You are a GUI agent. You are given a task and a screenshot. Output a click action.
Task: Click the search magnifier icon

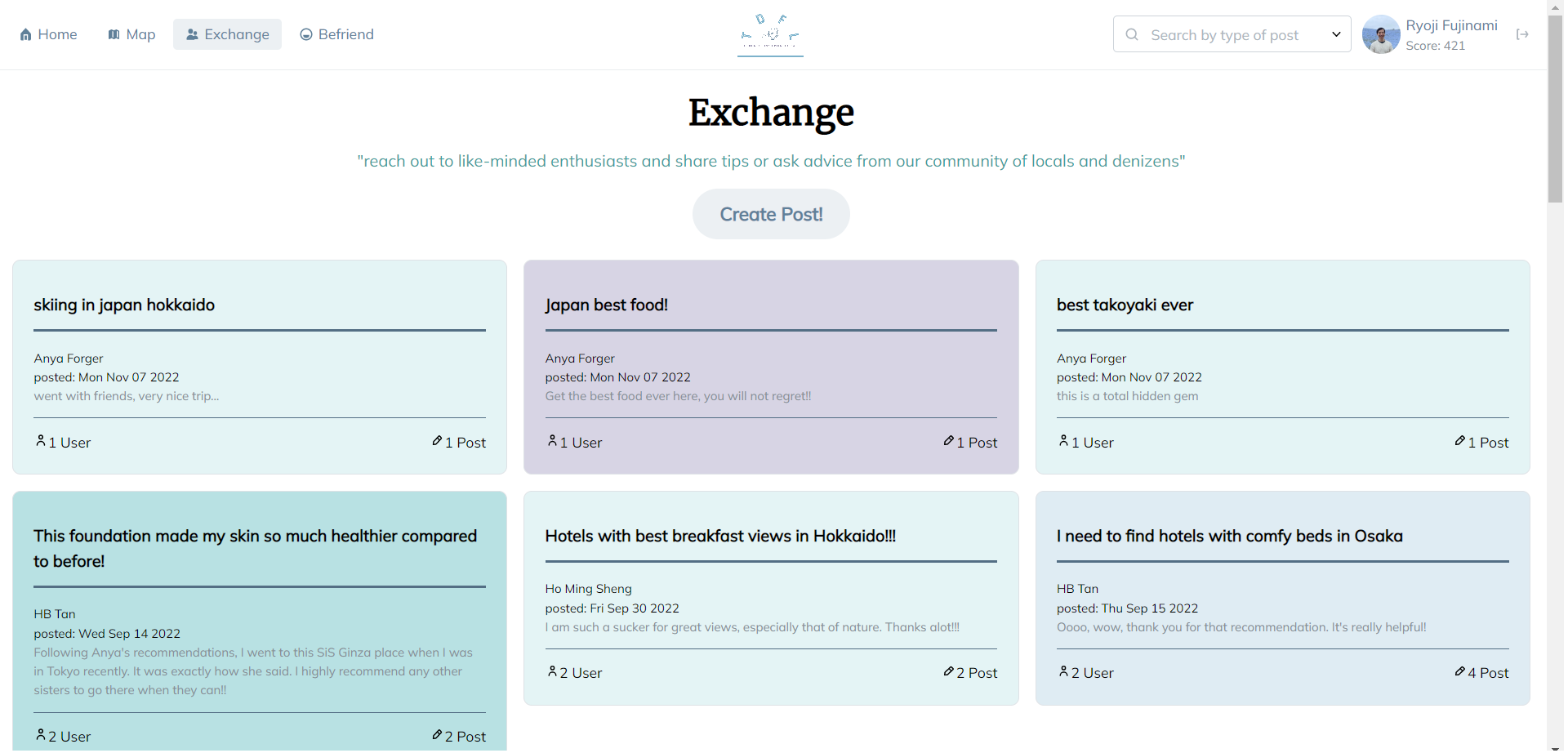pos(1132,35)
